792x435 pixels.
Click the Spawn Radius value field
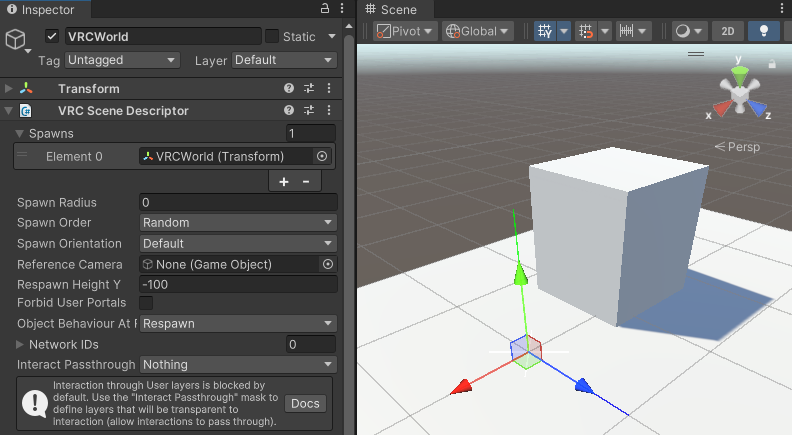[x=238, y=203]
